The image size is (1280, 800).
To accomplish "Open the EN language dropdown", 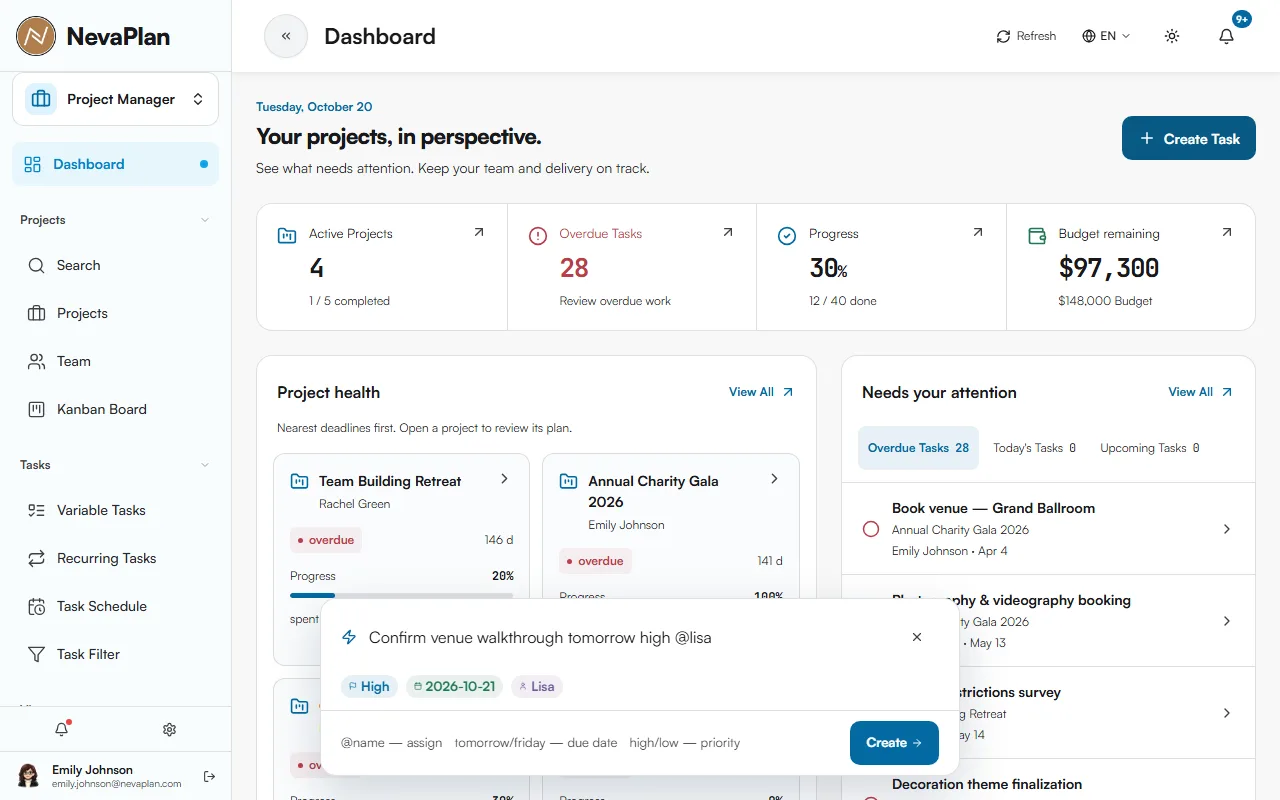I will [x=1106, y=36].
